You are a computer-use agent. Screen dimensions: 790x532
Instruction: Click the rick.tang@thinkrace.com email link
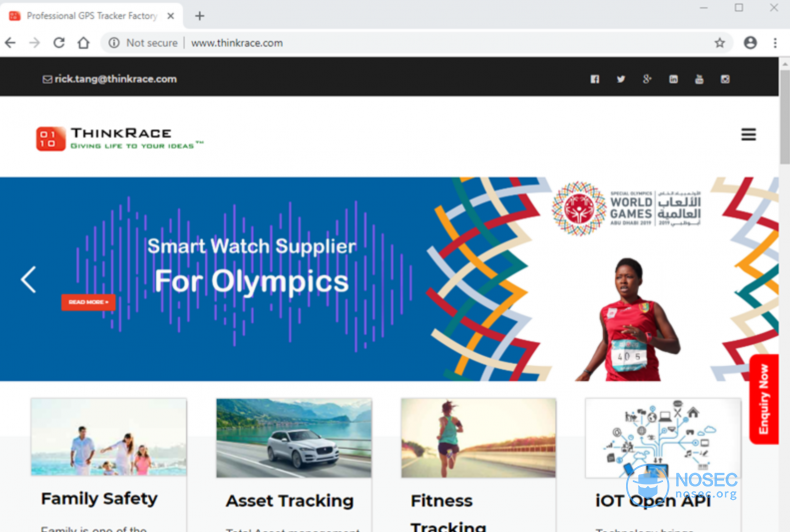(115, 79)
